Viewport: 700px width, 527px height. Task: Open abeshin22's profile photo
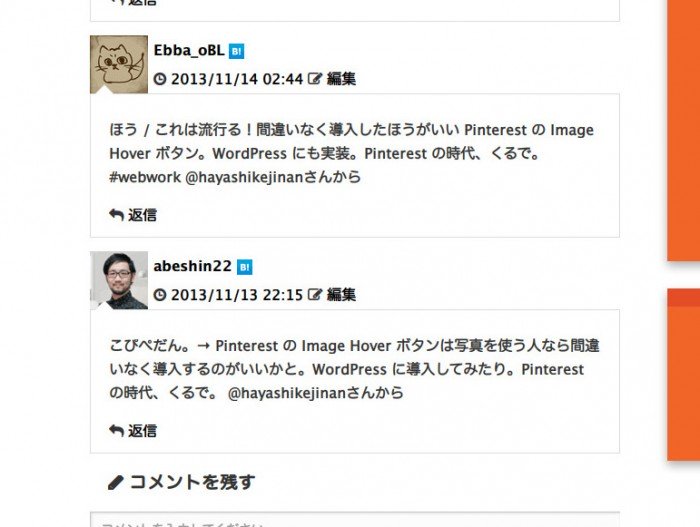tap(119, 280)
